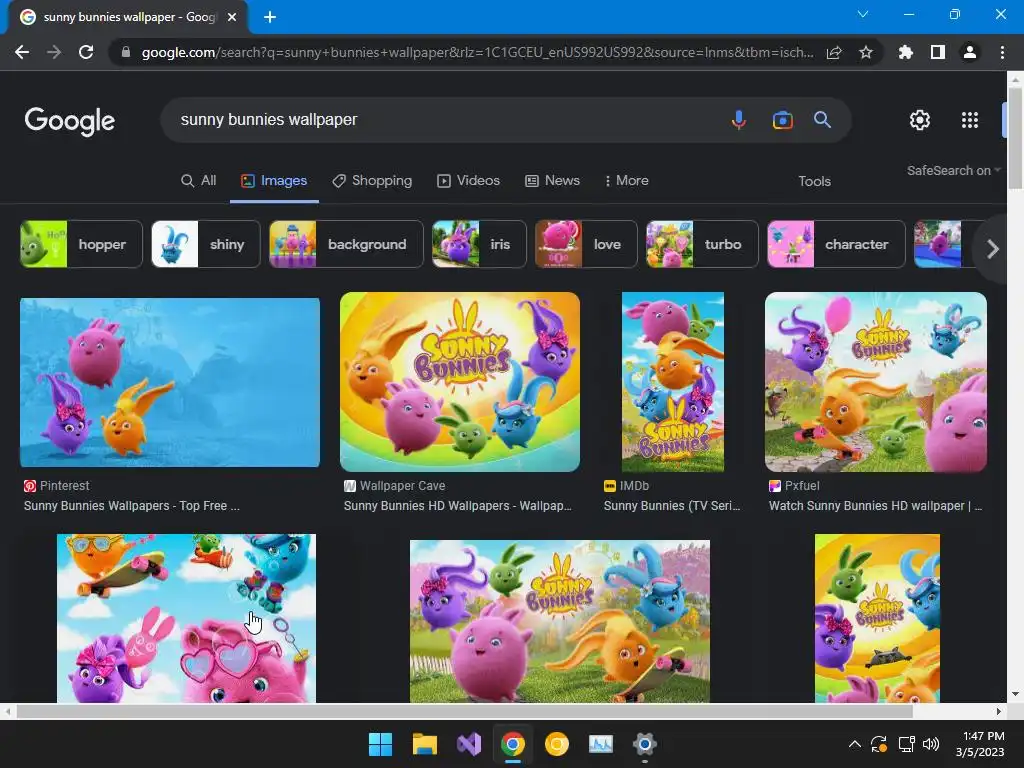
Task: Click the Wallpaper Cave source label
Action: pyautogui.click(x=394, y=486)
